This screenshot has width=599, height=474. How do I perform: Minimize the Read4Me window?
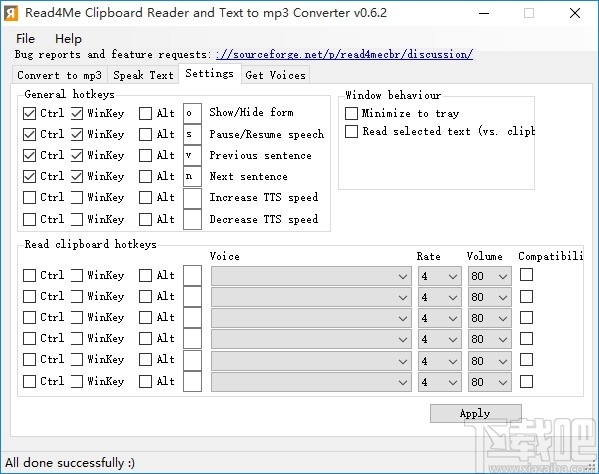[x=484, y=13]
